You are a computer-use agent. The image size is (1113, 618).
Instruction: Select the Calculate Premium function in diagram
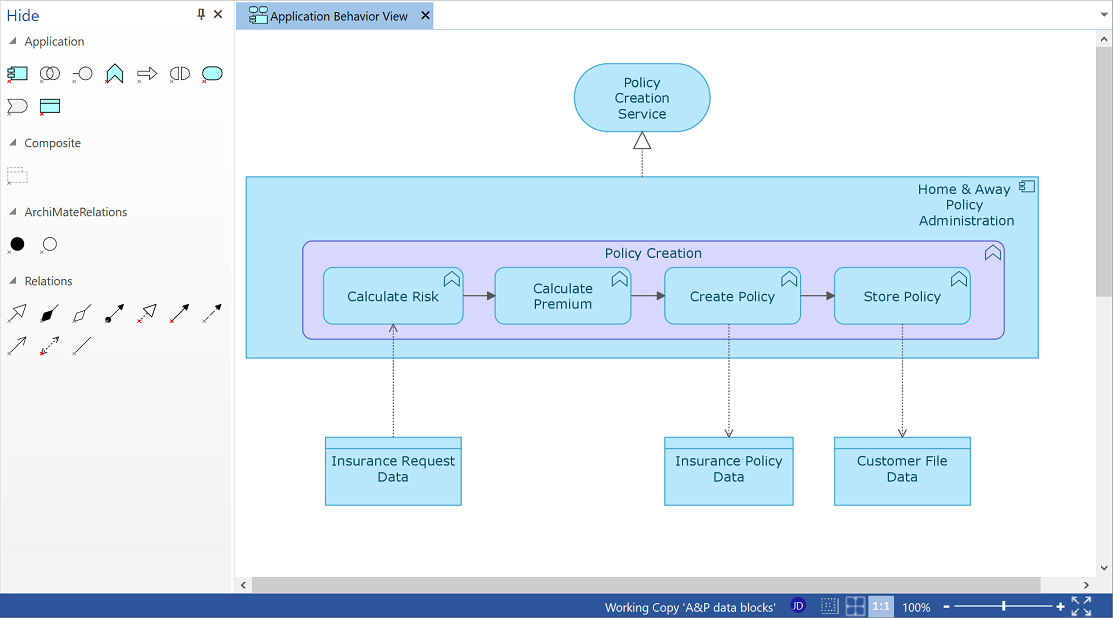click(562, 296)
